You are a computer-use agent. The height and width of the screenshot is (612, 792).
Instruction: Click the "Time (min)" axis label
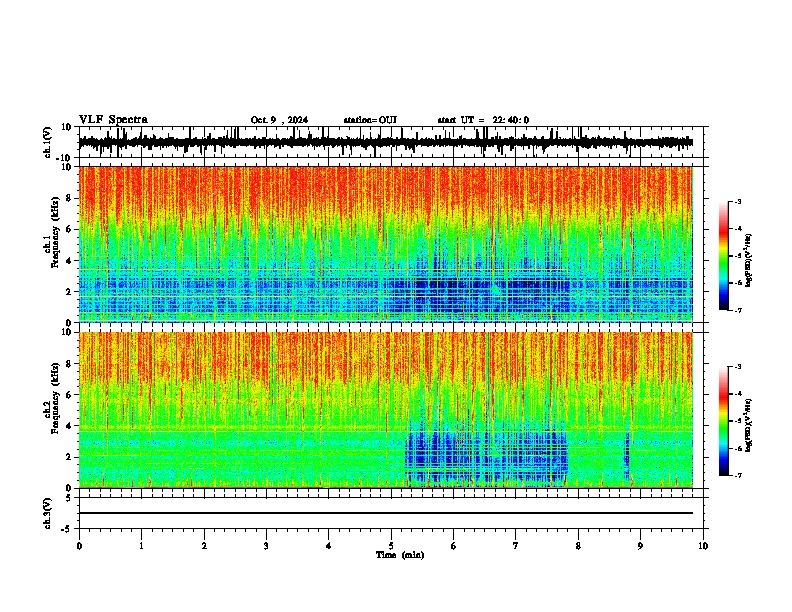pos(400,555)
